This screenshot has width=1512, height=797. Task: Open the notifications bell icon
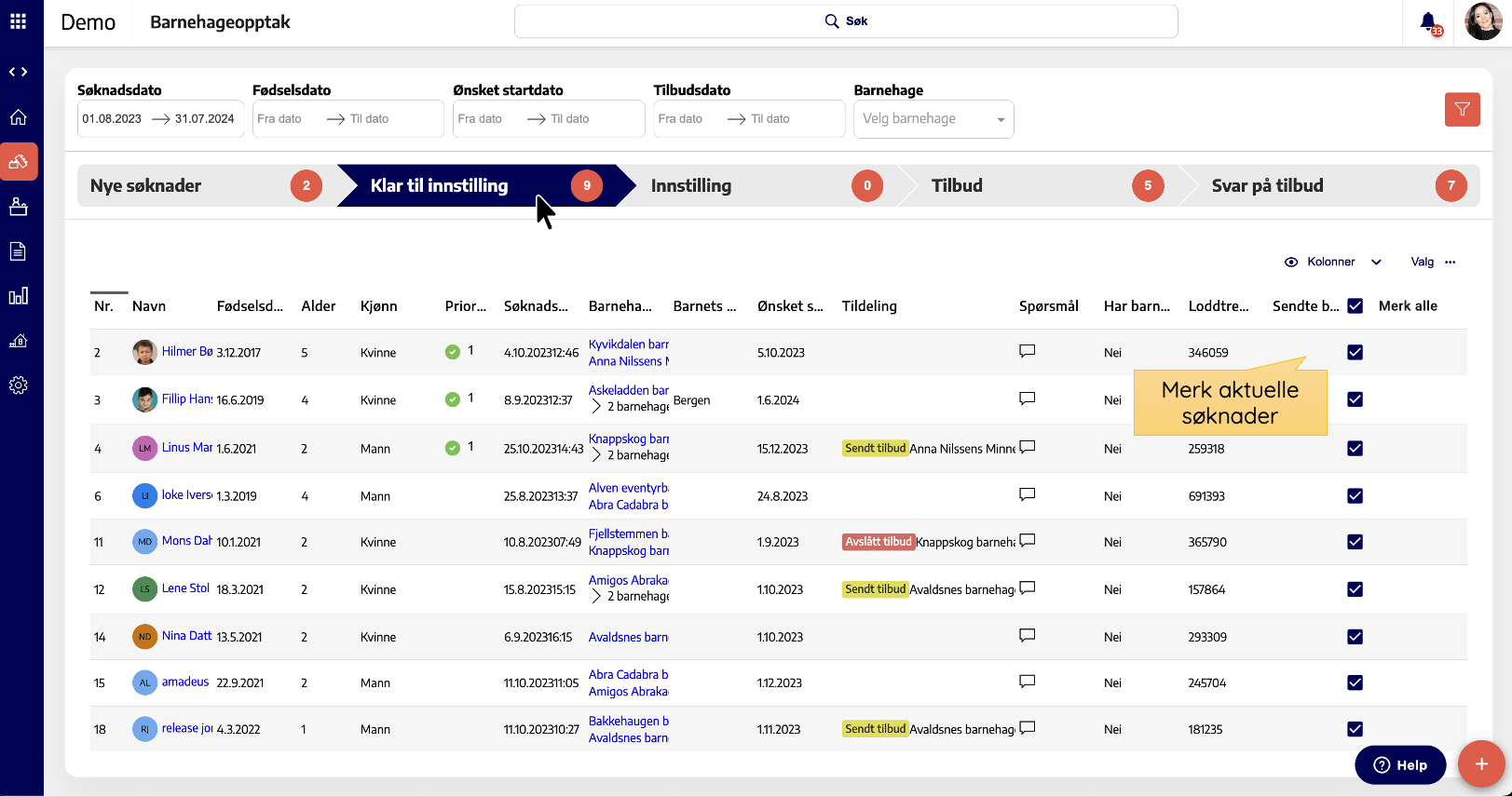(1428, 21)
